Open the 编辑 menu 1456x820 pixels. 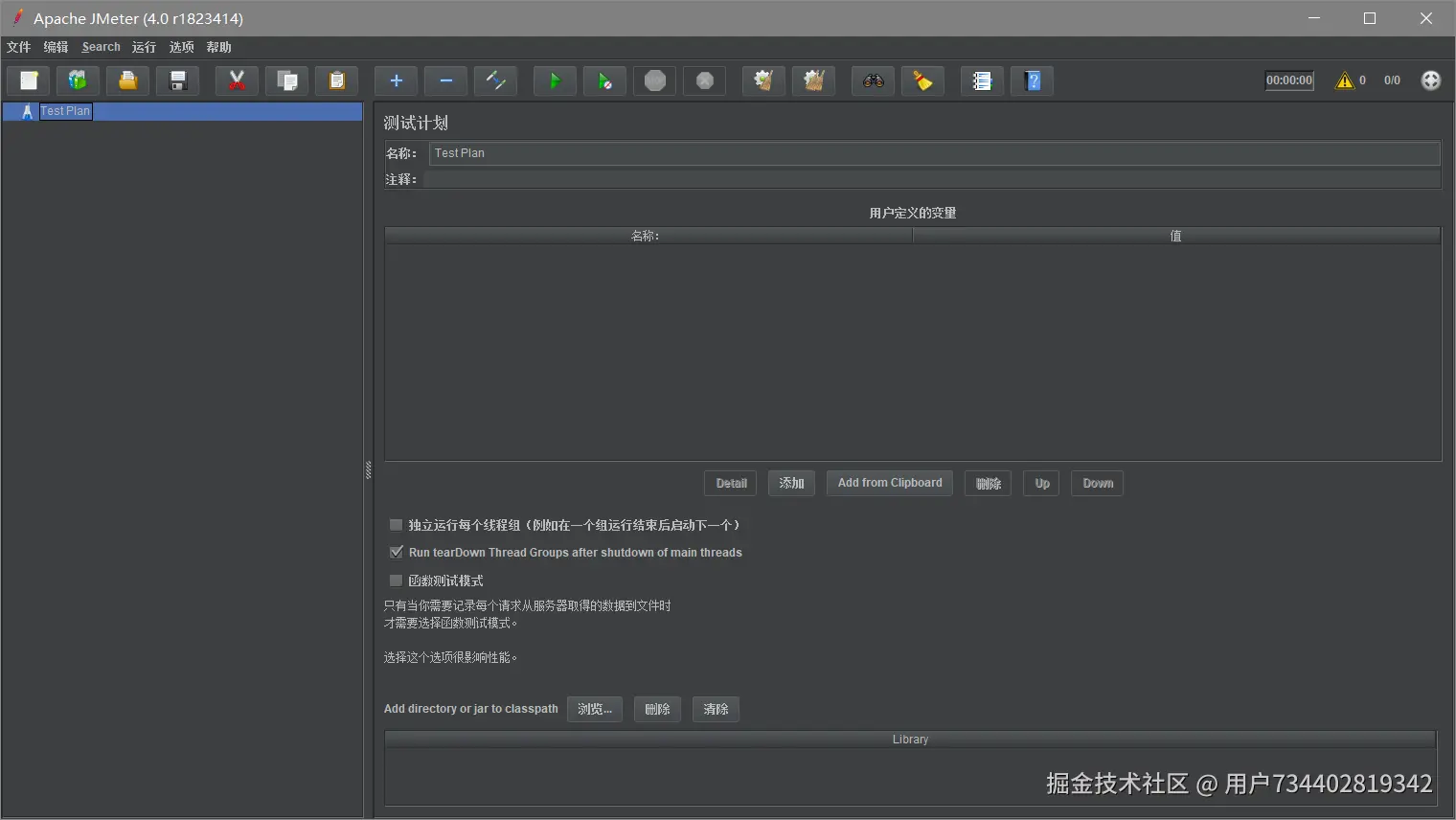tap(56, 47)
